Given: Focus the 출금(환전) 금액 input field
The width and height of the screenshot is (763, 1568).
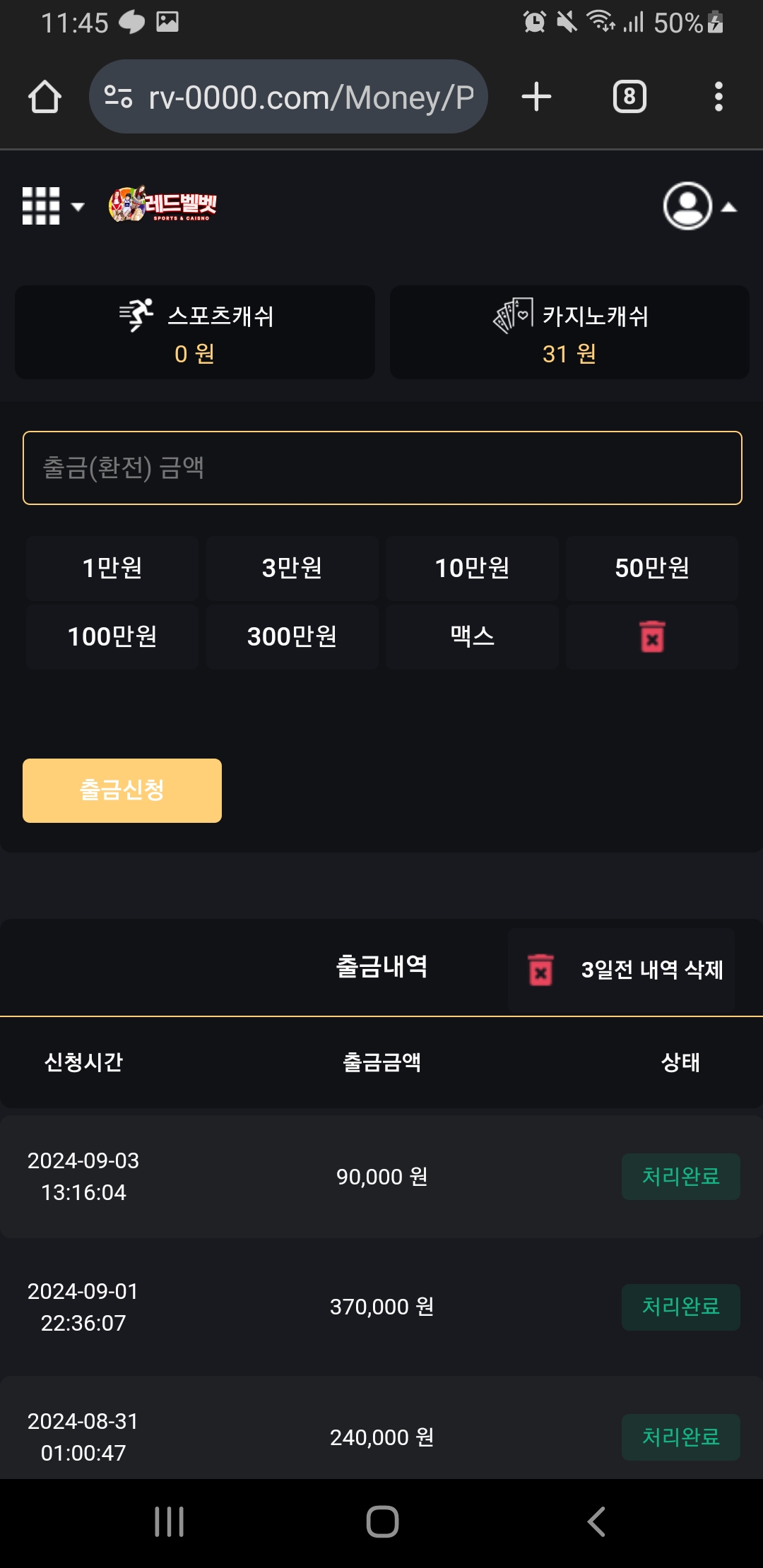Looking at the screenshot, I should click(382, 468).
